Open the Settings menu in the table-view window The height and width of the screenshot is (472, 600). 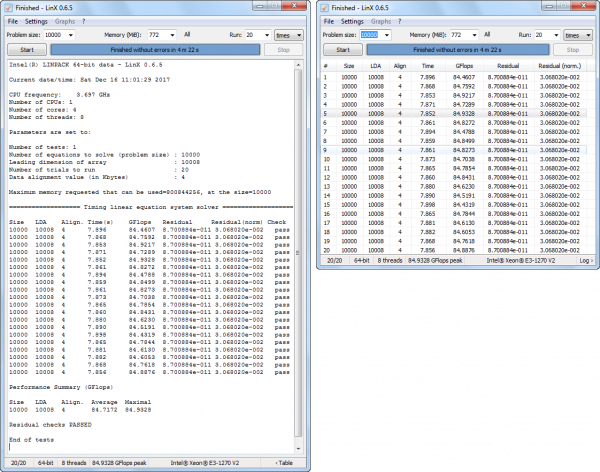(352, 21)
